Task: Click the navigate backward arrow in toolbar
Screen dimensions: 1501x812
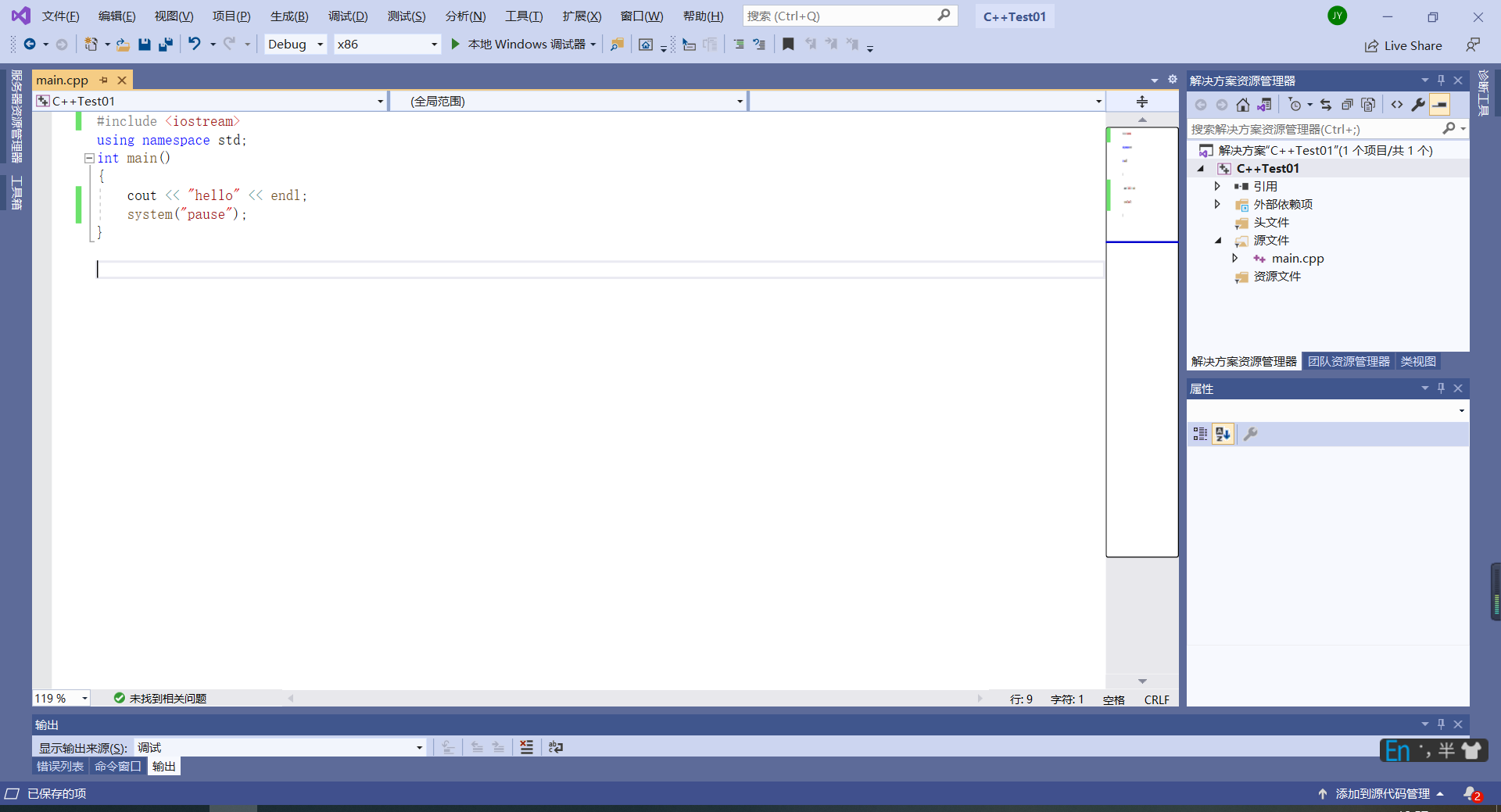Action: 30,45
